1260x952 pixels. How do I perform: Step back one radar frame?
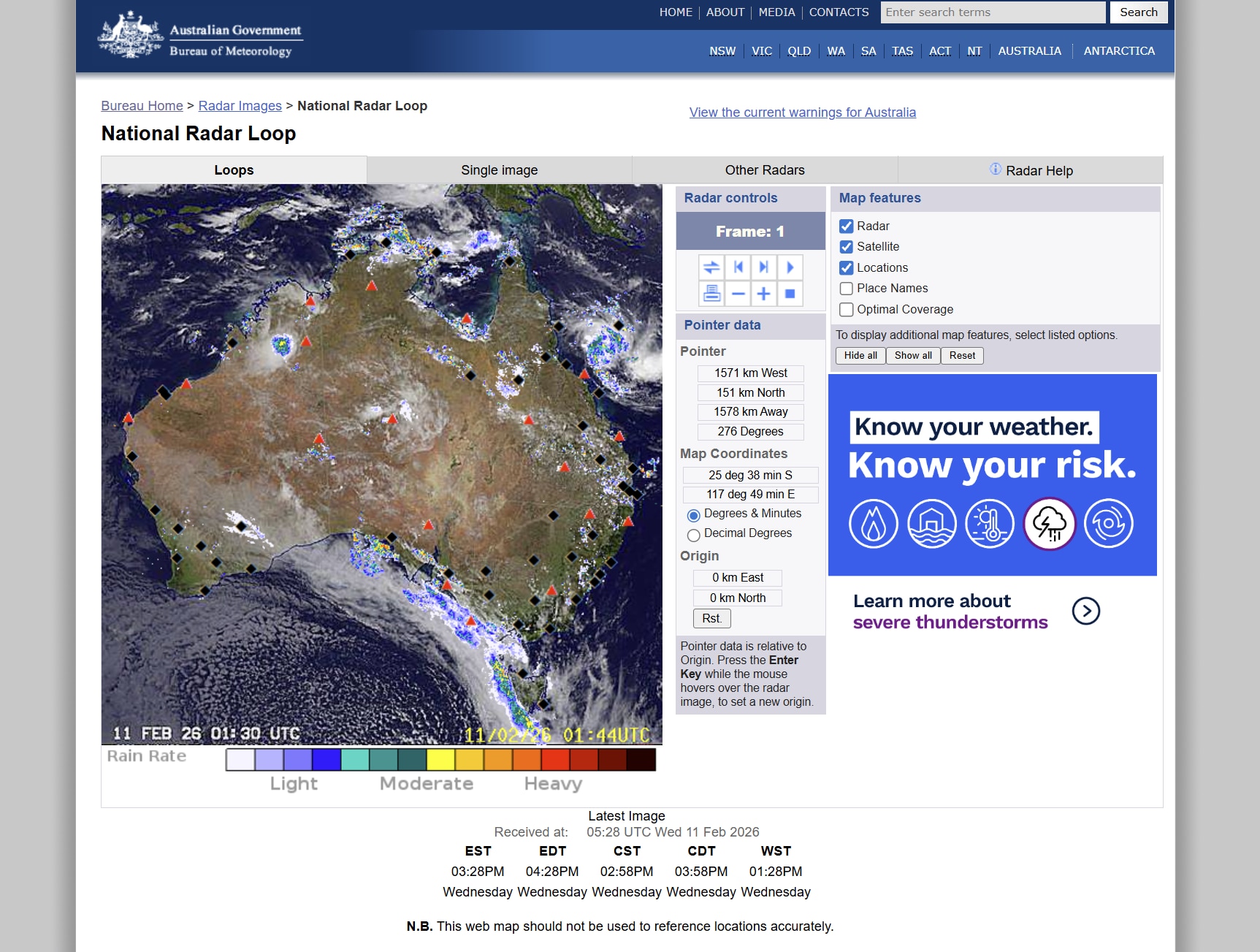coord(738,267)
